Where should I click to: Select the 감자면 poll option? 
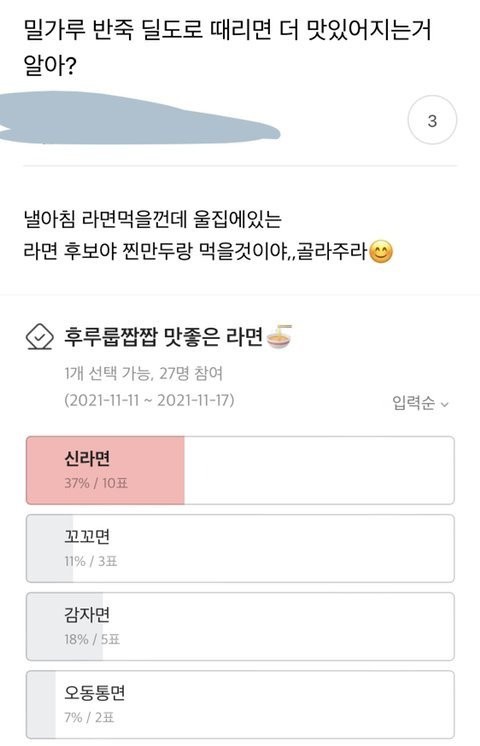point(240,626)
